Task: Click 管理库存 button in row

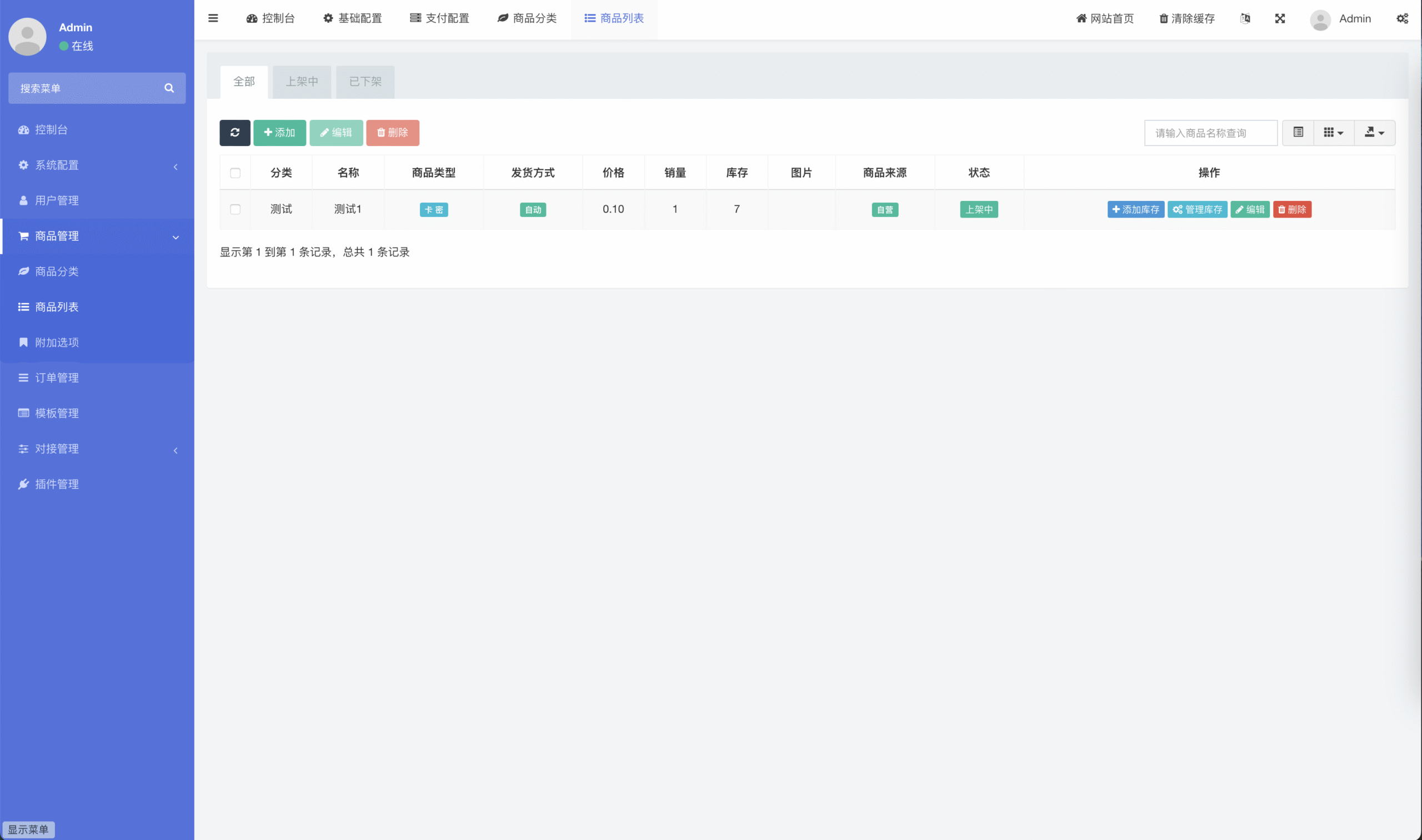Action: click(x=1197, y=209)
